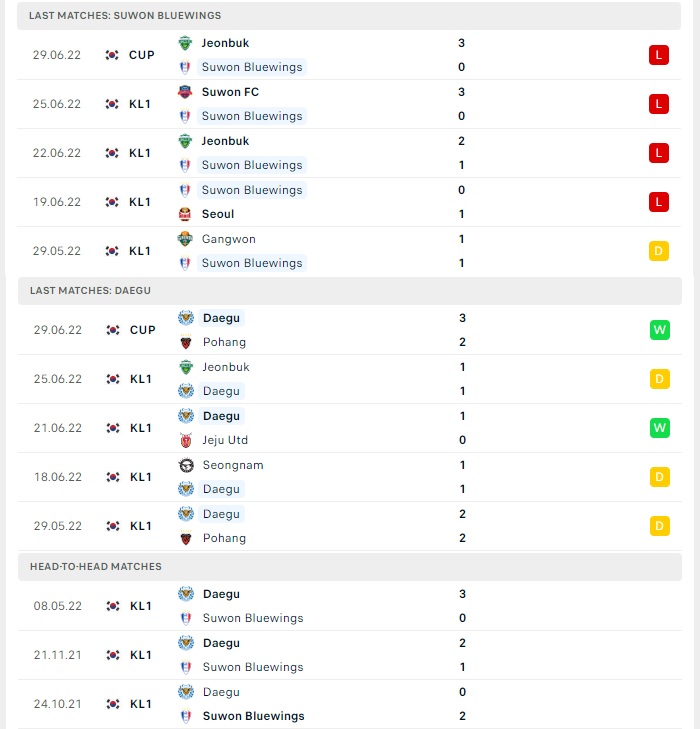This screenshot has height=729, width=700.
Task: Select Last Matches: Daegu section header
Action: point(350,291)
